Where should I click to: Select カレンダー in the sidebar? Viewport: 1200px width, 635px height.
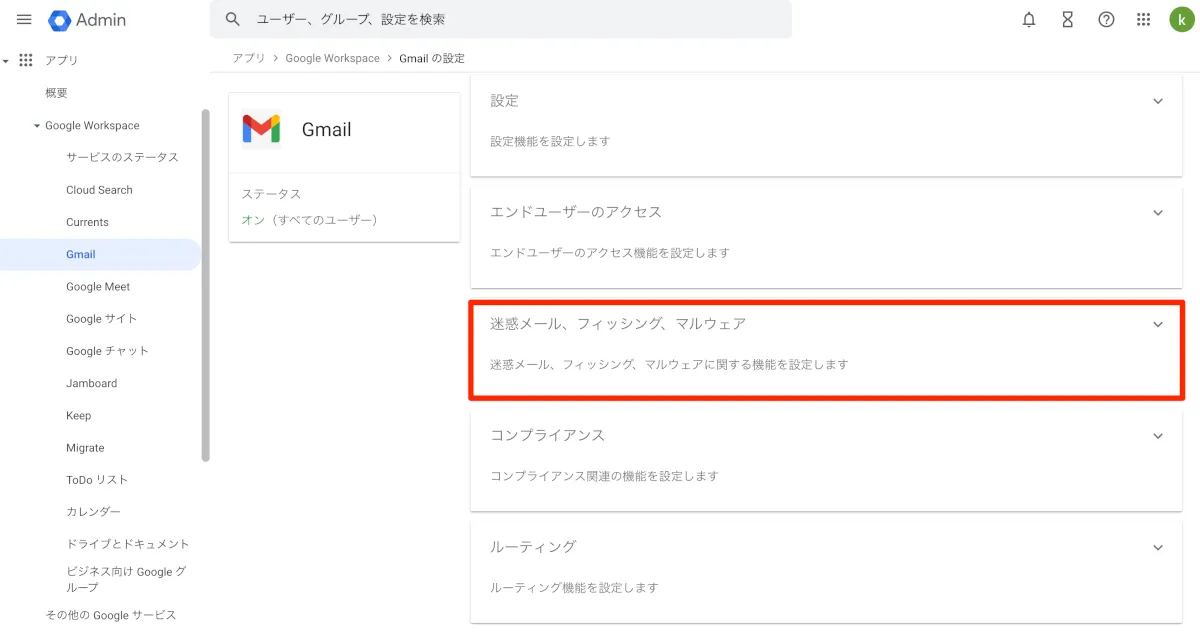tap(93, 512)
